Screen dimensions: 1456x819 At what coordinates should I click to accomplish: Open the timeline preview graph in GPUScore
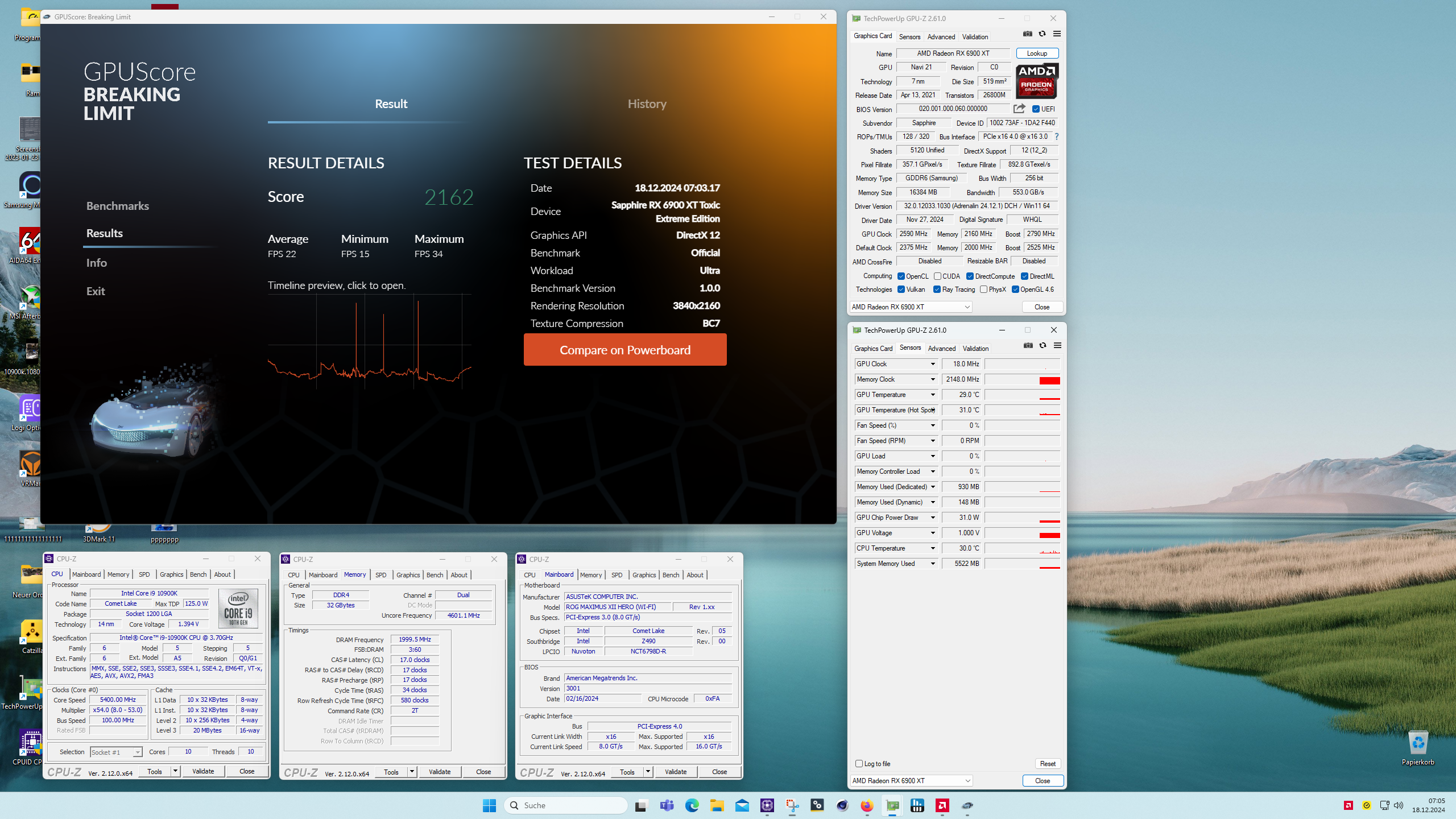370,342
